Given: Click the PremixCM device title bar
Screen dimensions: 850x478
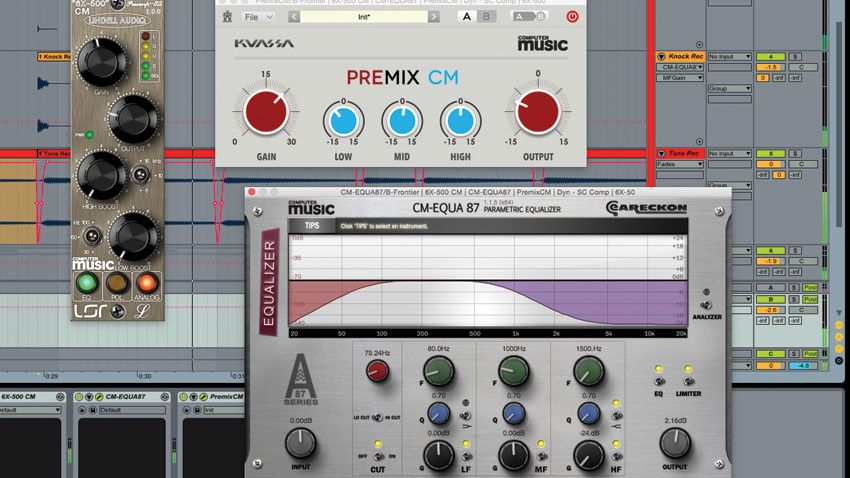Looking at the screenshot, I should tap(211, 397).
